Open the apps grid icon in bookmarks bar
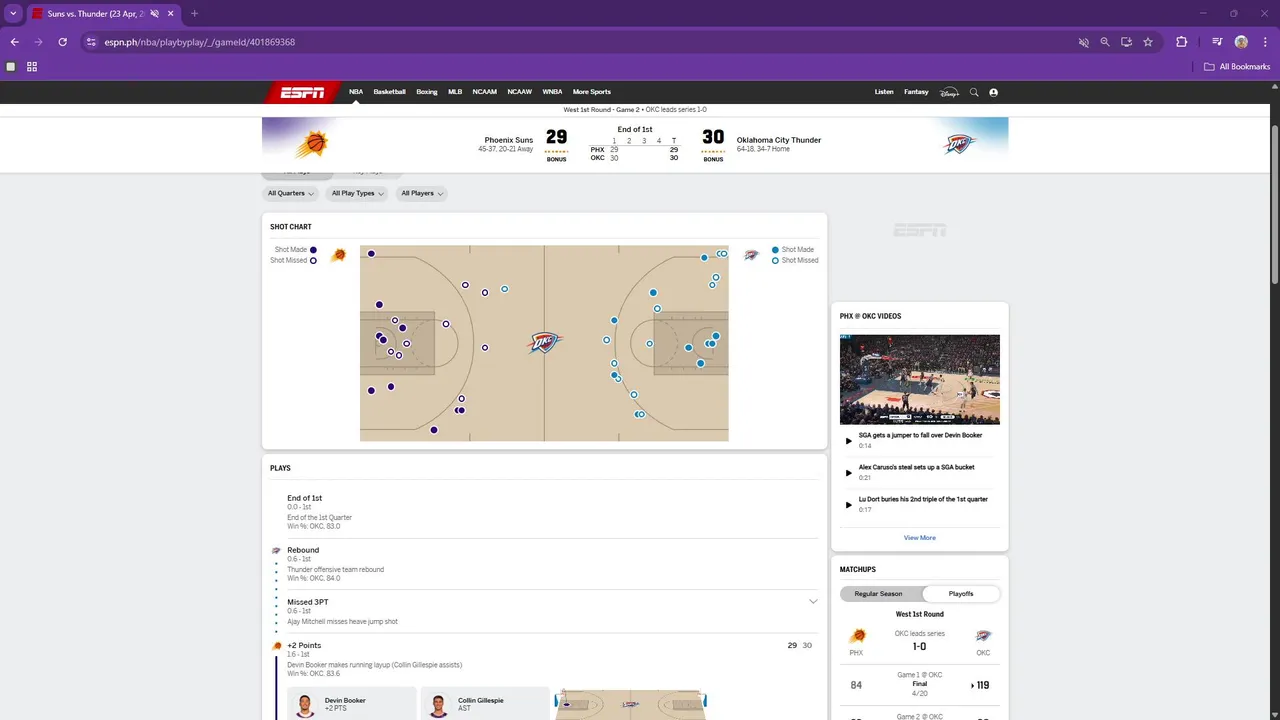Viewport: 1280px width, 720px height. point(32,67)
